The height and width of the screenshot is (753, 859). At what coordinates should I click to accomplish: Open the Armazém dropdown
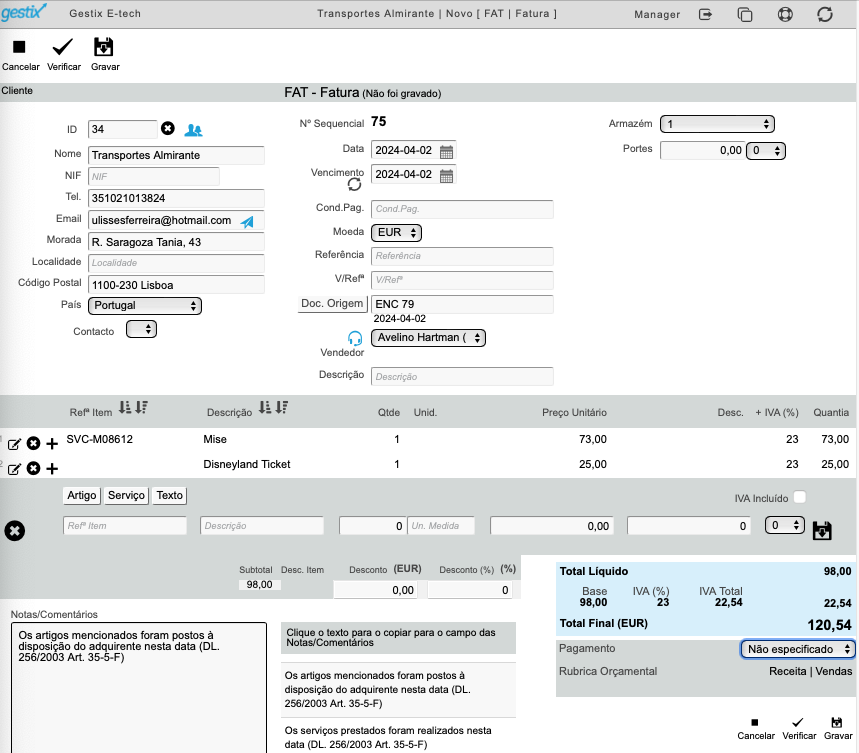click(717, 124)
